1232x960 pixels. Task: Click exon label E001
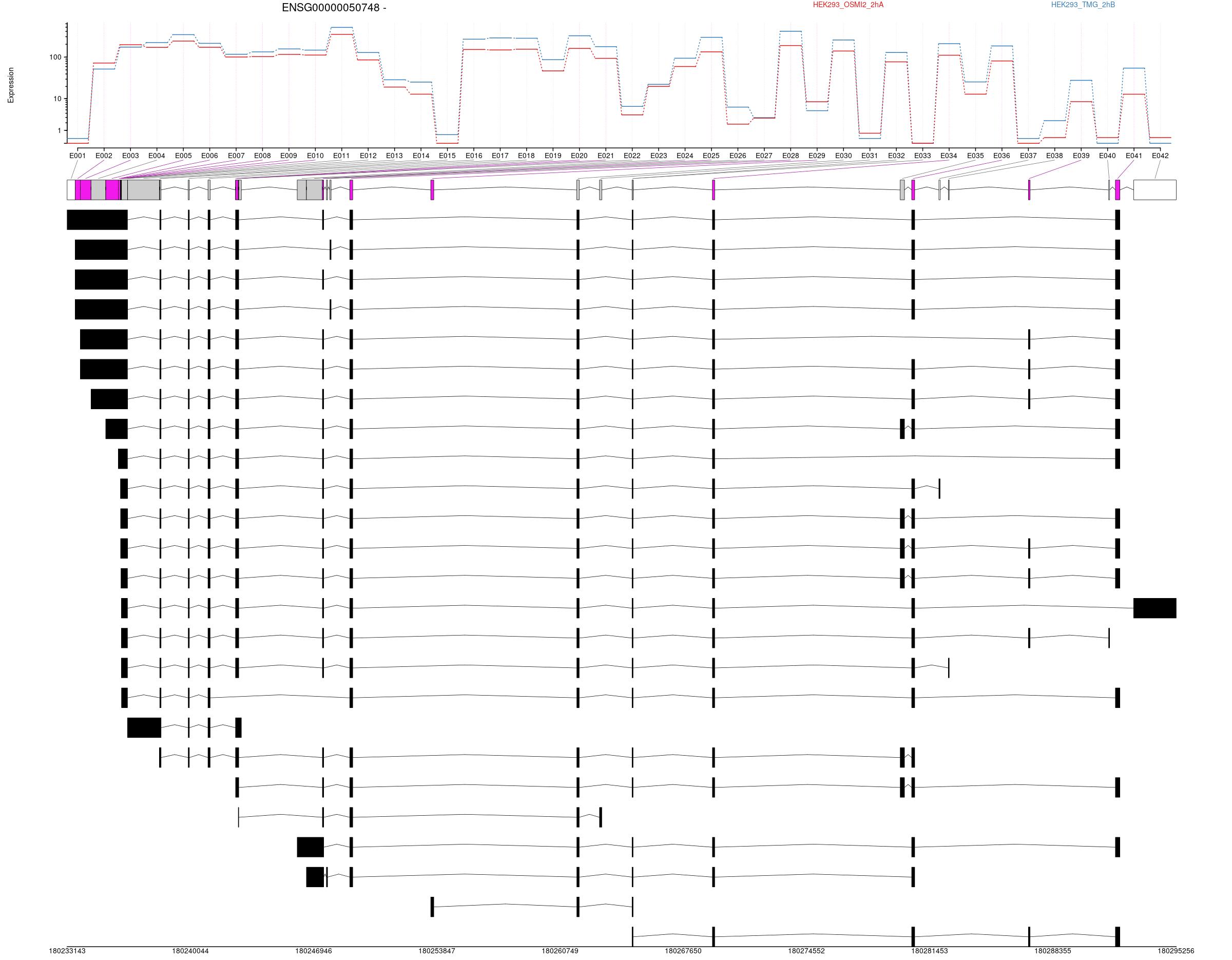tap(78, 156)
